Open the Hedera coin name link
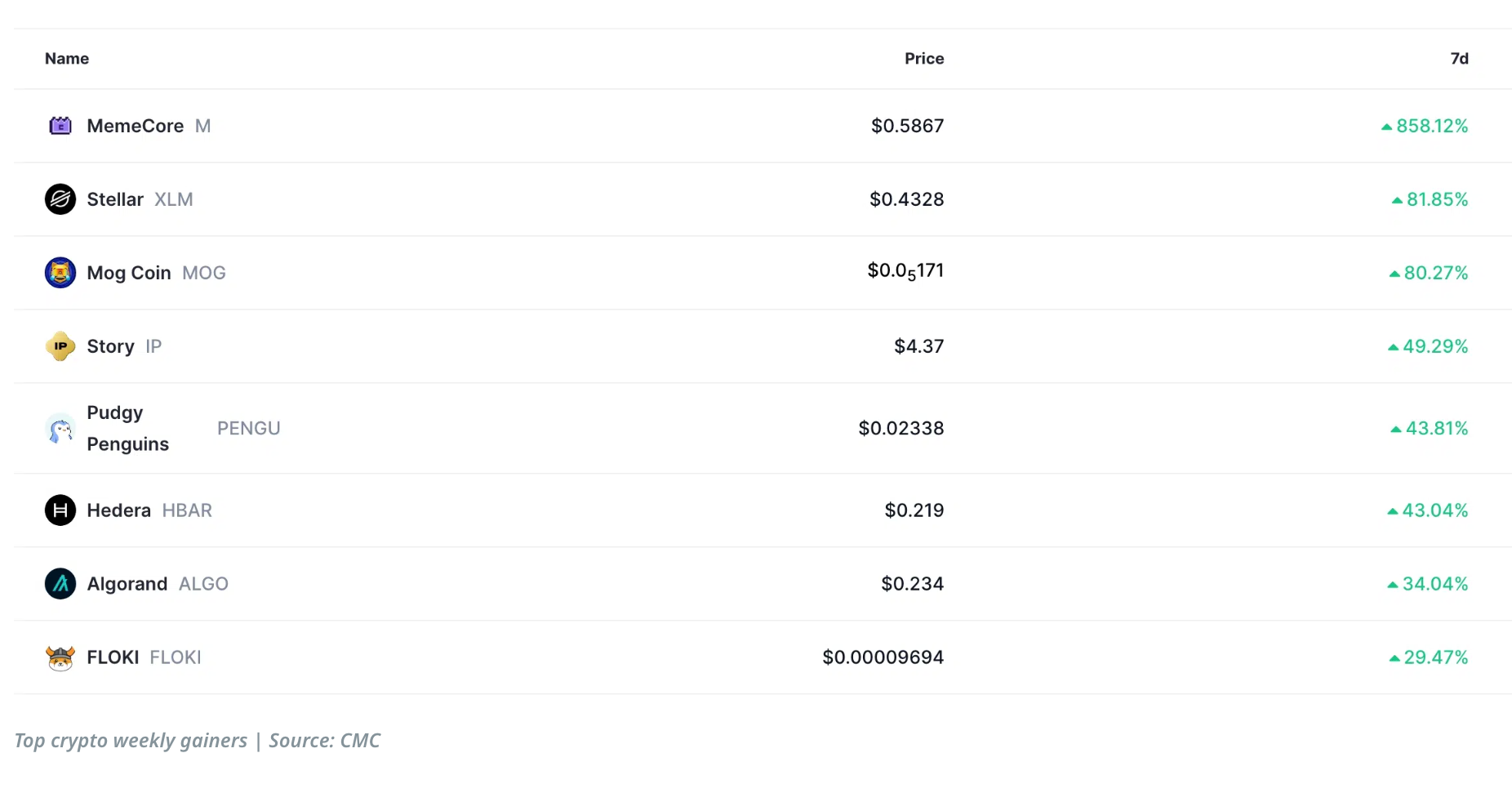1512x802 pixels. click(119, 510)
